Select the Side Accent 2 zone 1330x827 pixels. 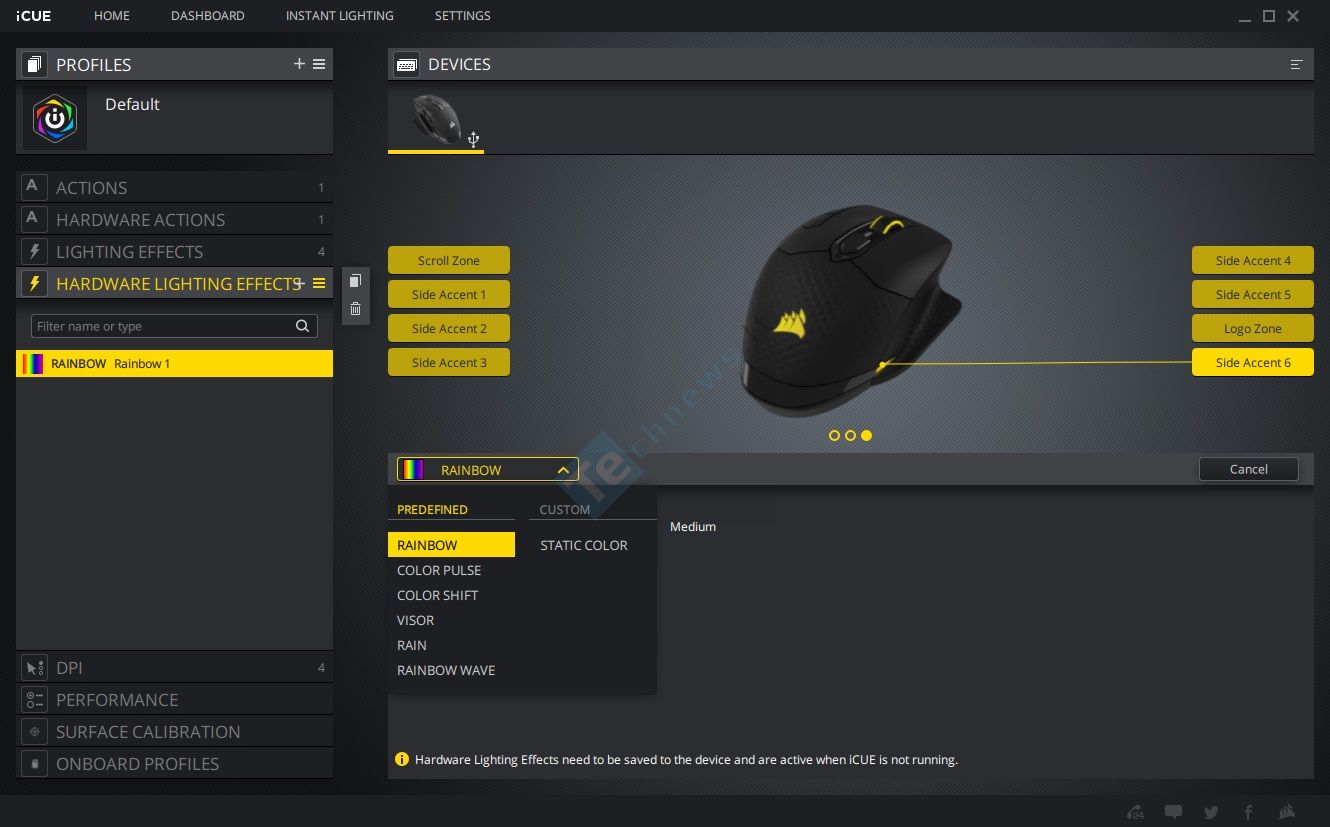[449, 328]
